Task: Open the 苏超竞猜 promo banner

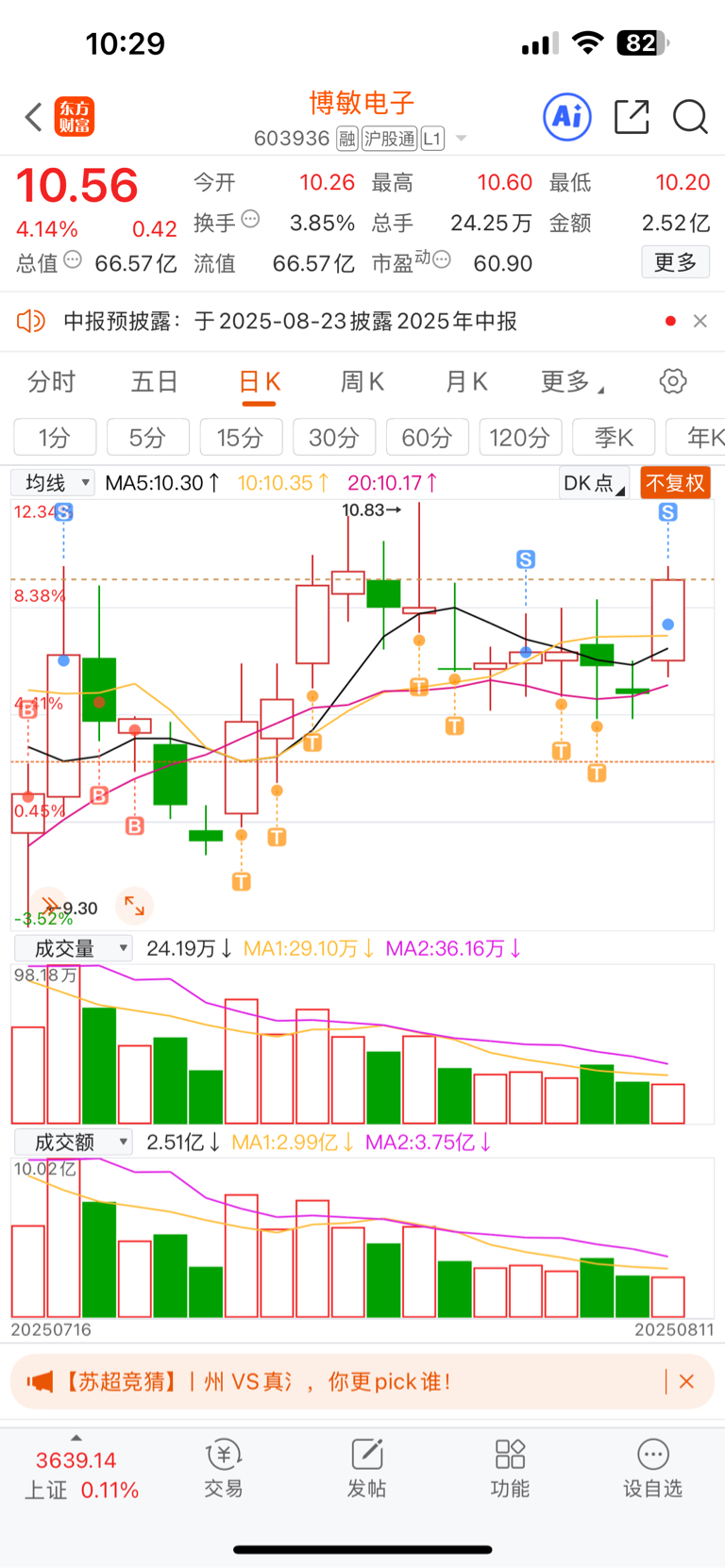Action: [362, 1382]
